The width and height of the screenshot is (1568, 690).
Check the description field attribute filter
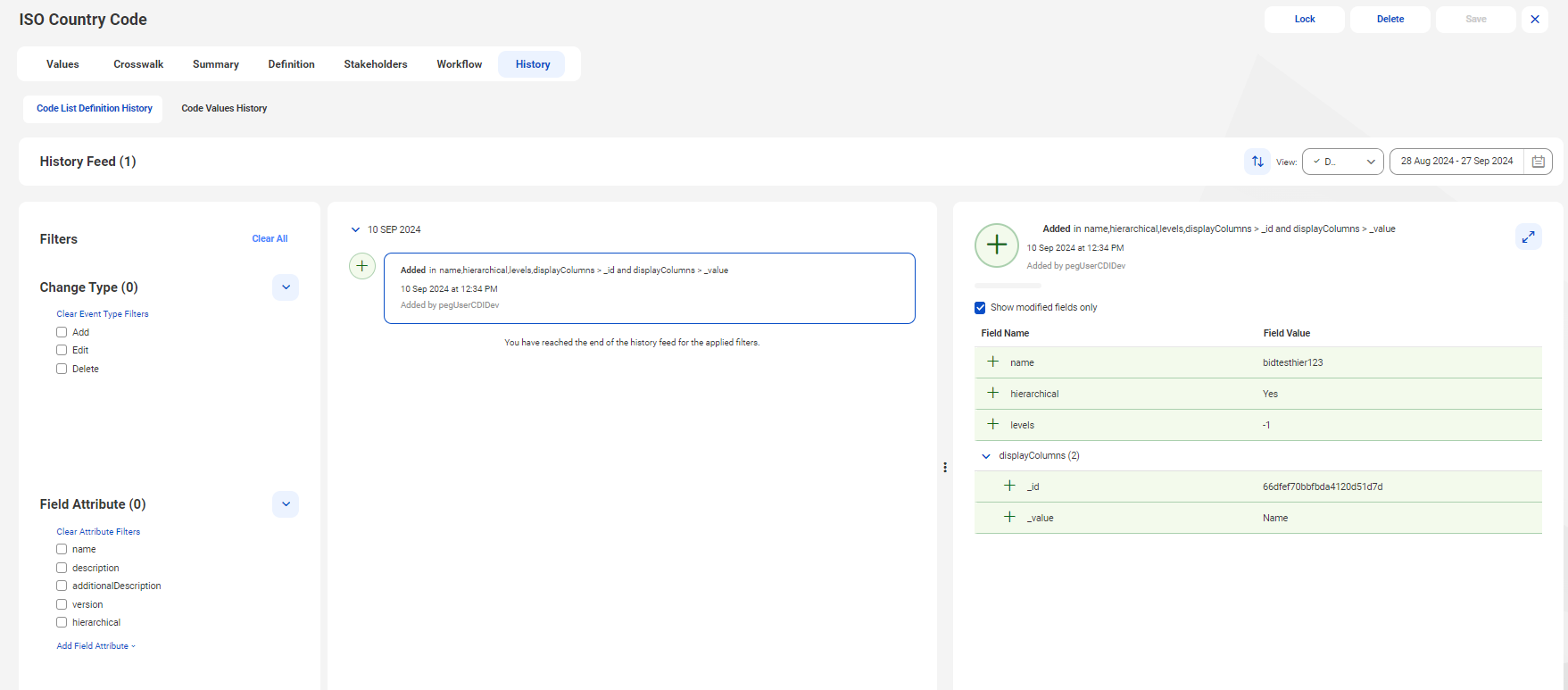point(62,568)
